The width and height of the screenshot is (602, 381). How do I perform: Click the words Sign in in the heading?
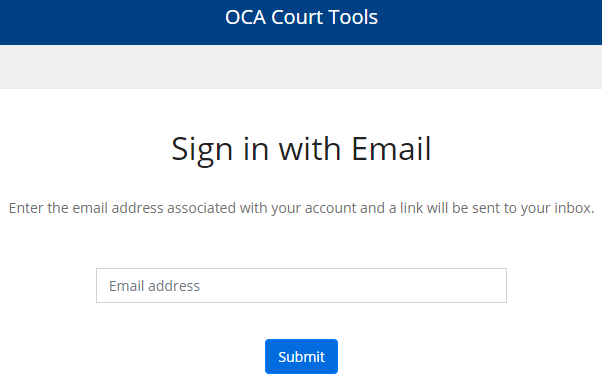(220, 150)
